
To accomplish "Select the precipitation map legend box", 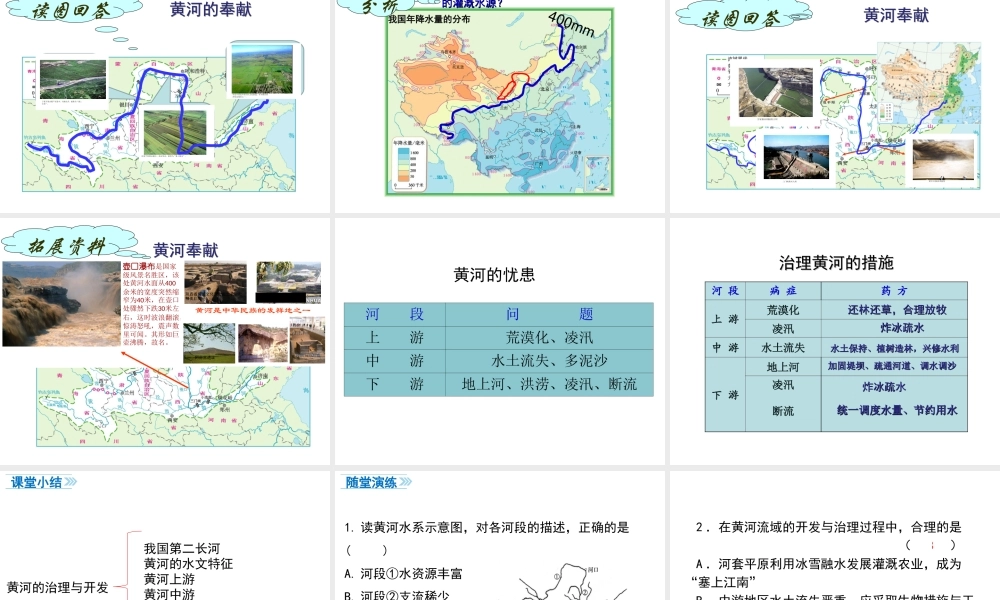I will (408, 164).
